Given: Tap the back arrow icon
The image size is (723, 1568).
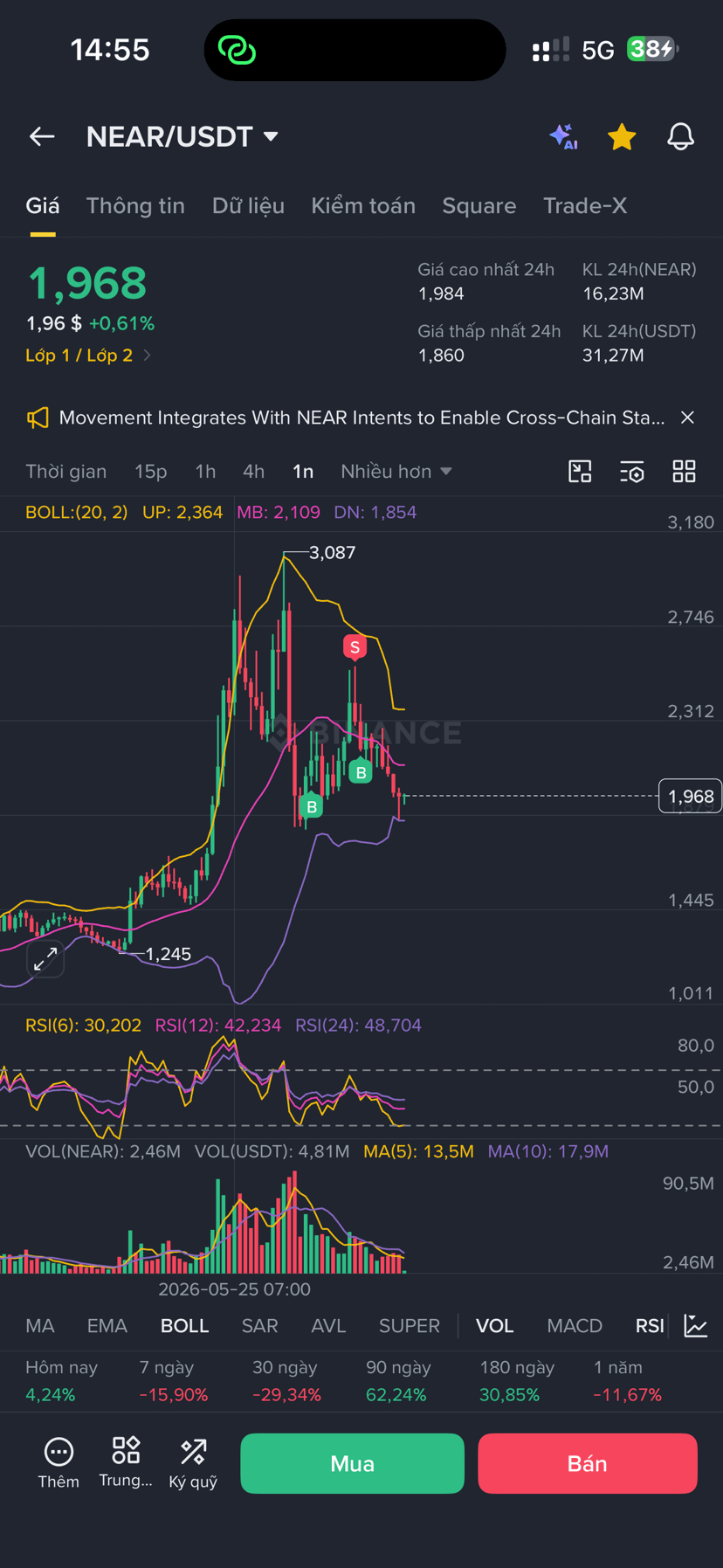Looking at the screenshot, I should click(42, 136).
